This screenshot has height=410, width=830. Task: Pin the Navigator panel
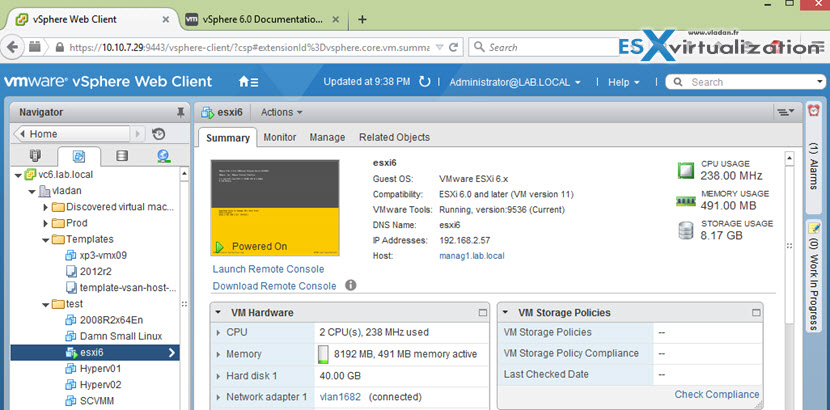tap(181, 112)
